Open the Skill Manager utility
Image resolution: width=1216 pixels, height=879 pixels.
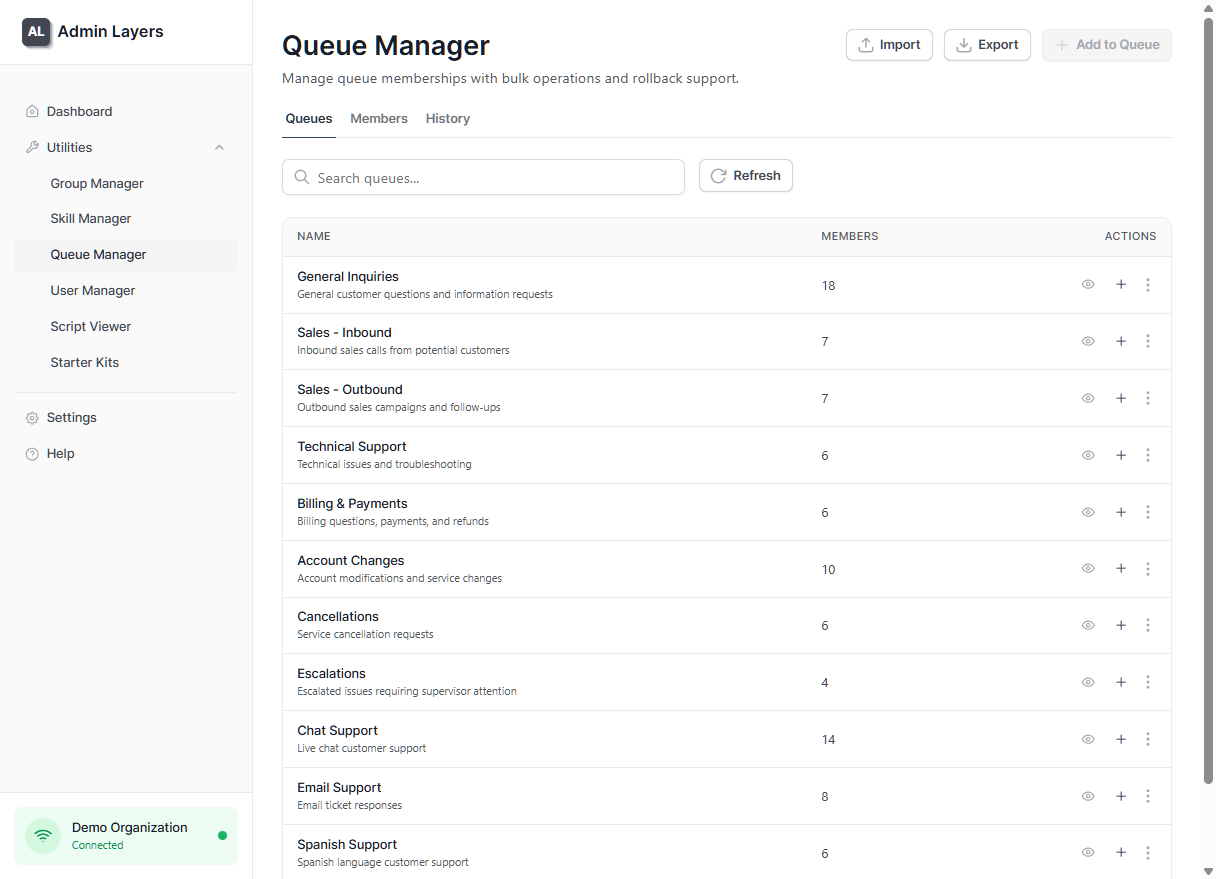(x=90, y=218)
